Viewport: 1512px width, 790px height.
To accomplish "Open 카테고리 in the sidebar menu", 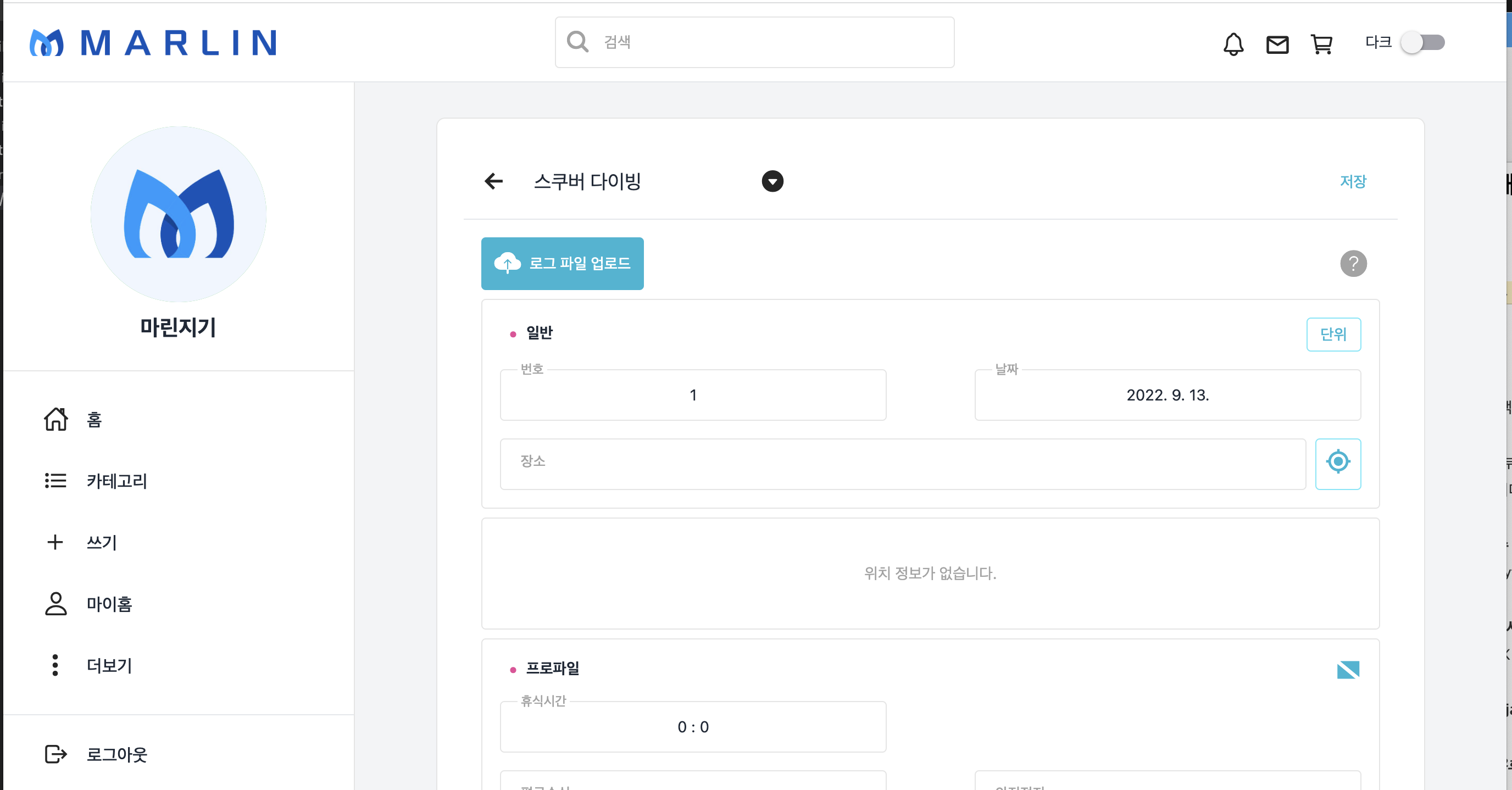I will point(116,481).
